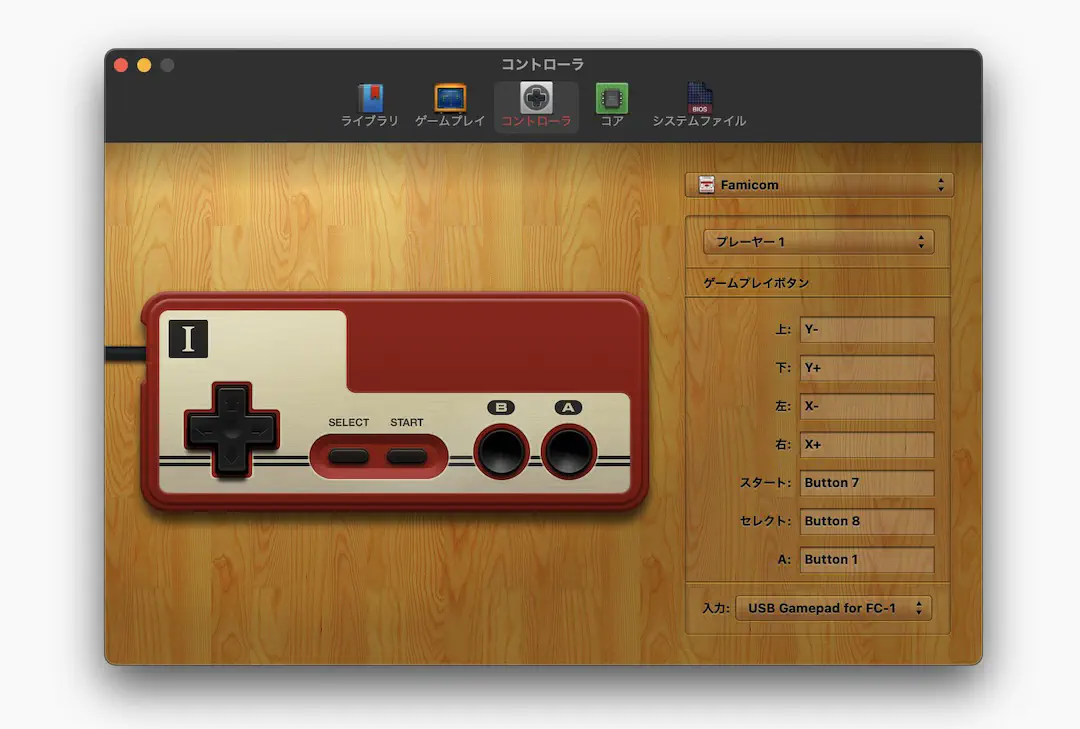Open the USB Gamepad for FC-1 input dropdown
1080x729 pixels.
coord(833,608)
